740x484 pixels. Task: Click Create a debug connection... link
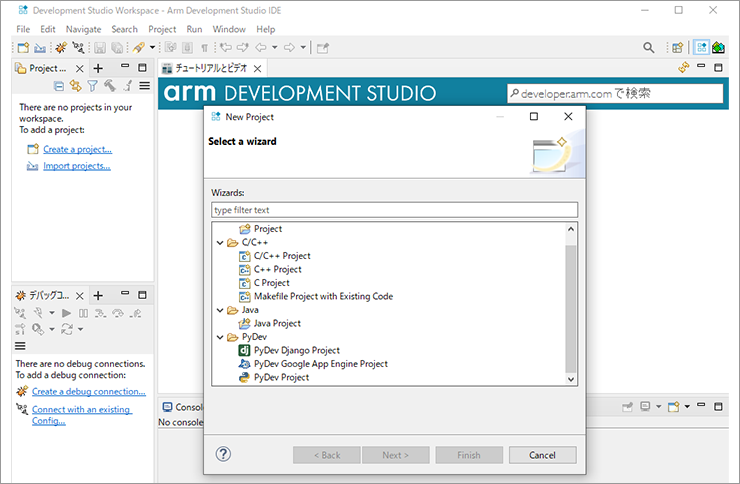pos(89,392)
